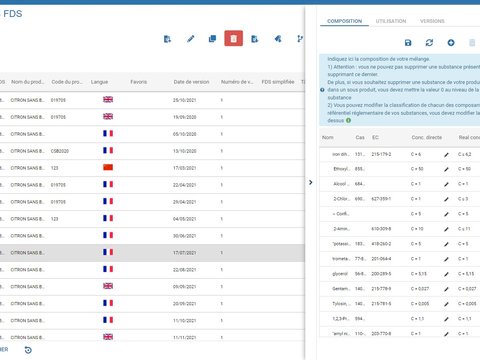
Task: Sort by the 'FDS simplifiée' column header
Action: (x=278, y=82)
